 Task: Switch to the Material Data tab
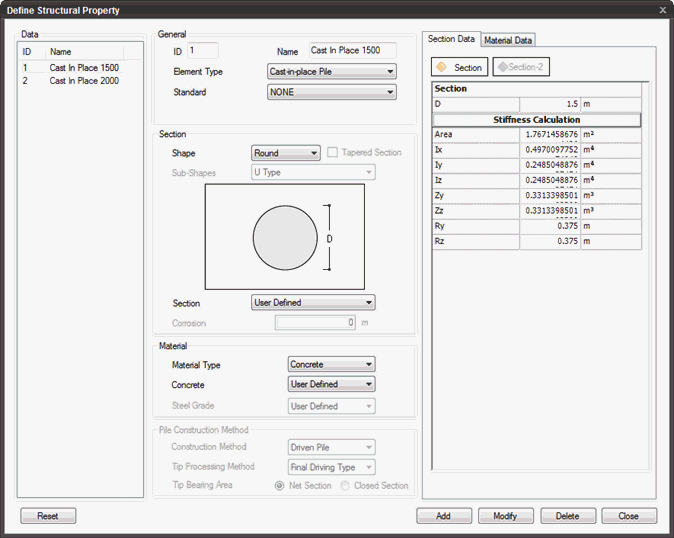pos(508,40)
